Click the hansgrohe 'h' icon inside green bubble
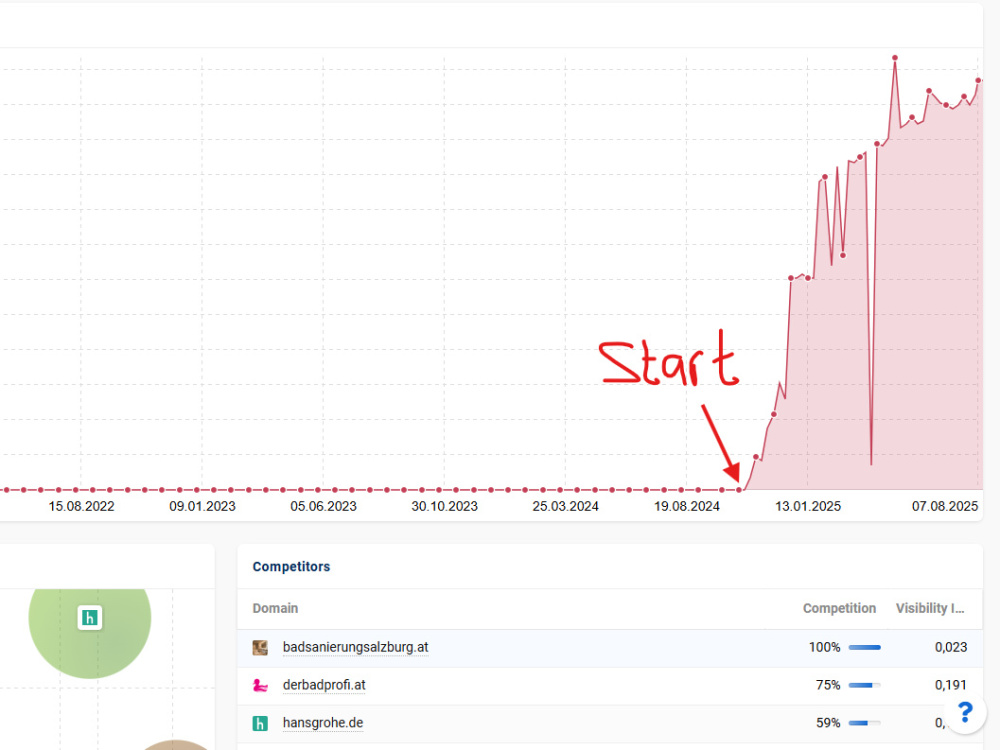 tap(90, 617)
